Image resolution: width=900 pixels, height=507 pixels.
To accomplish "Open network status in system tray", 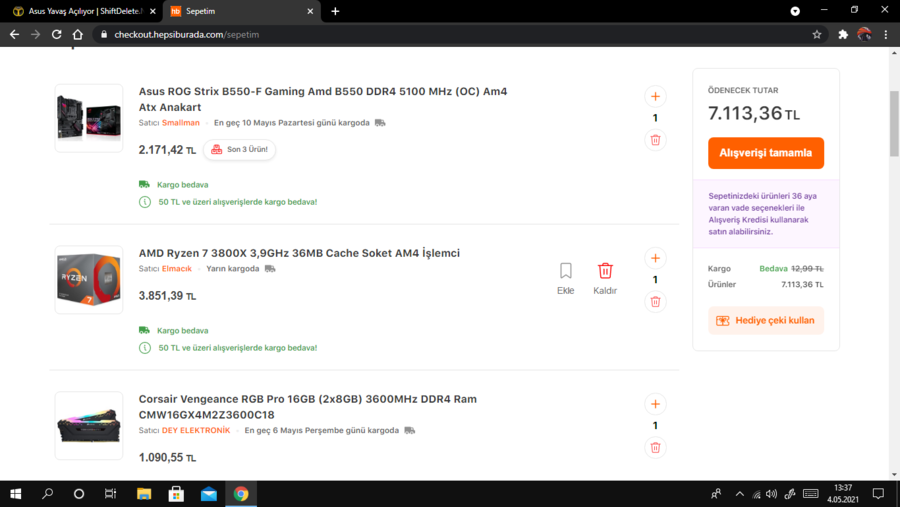I will click(757, 494).
